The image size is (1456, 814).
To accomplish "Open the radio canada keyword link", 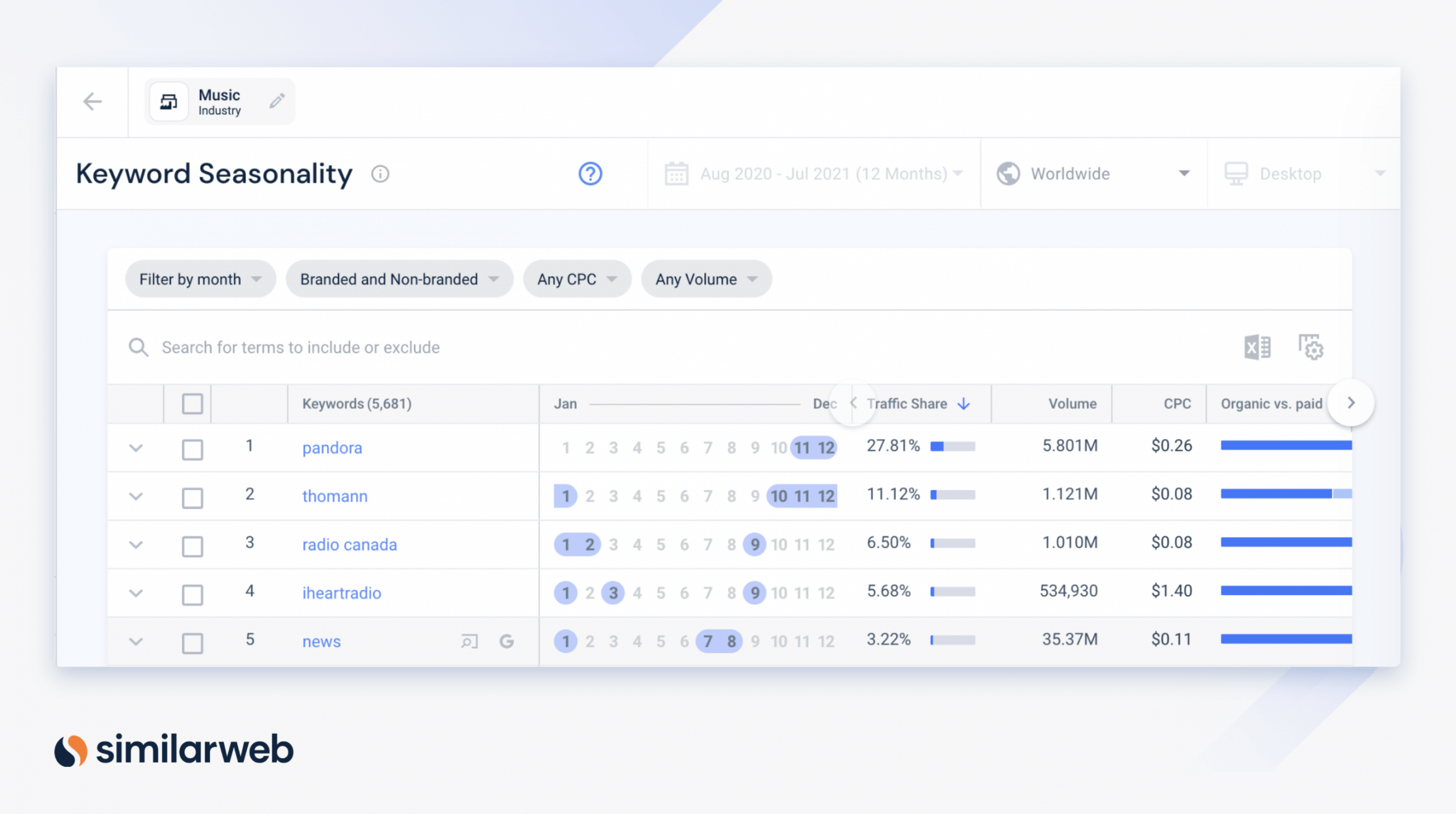I will click(349, 545).
